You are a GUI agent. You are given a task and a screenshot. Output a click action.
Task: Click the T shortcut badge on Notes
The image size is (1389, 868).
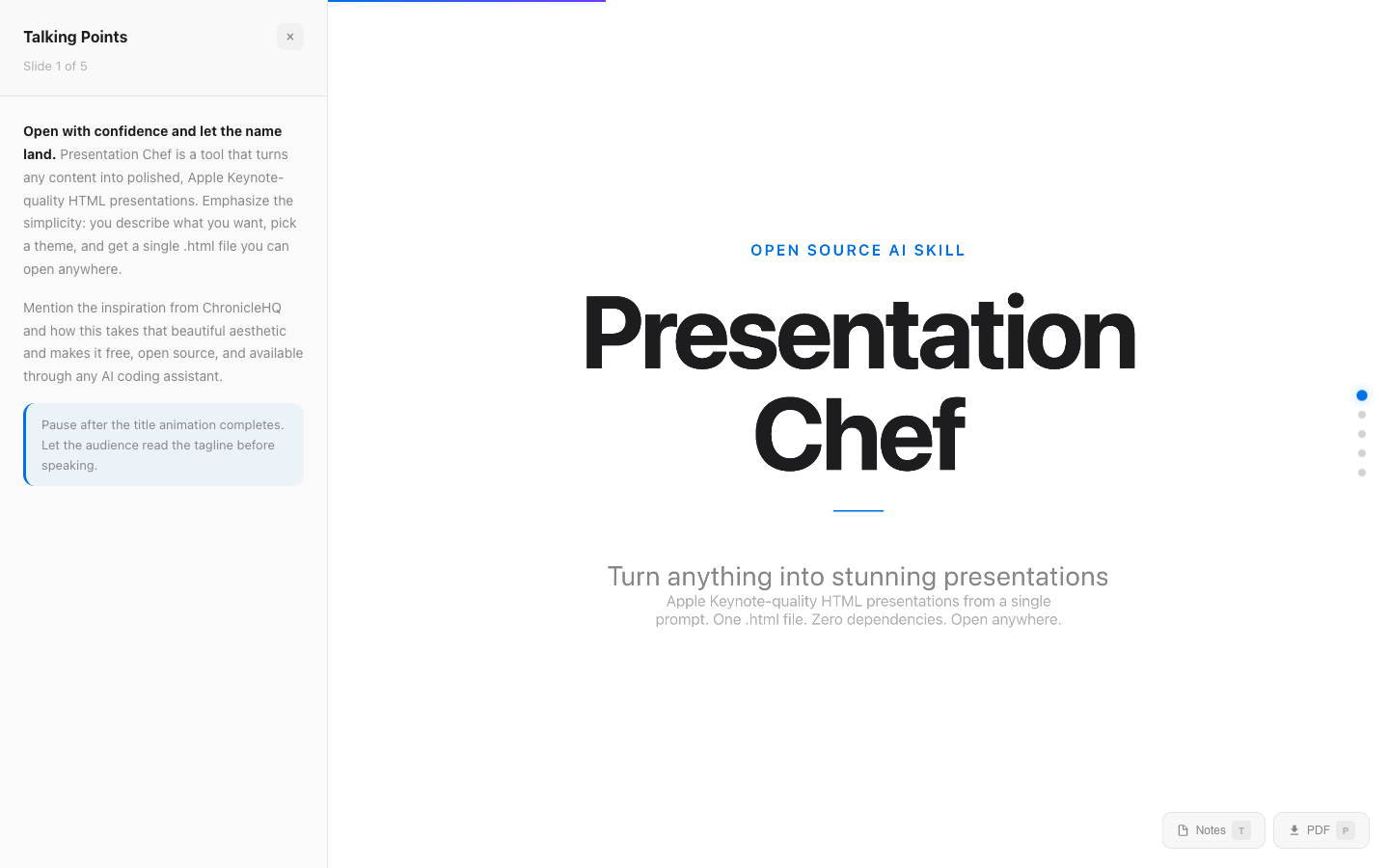(x=1241, y=830)
